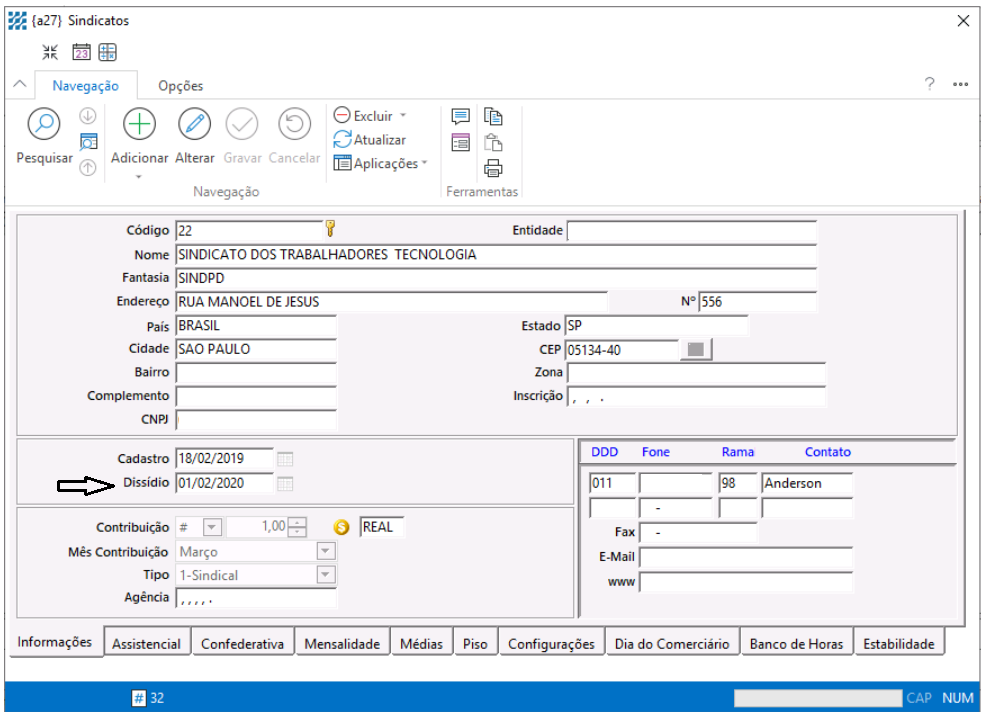
Task: Click the copy icon in Ferramentas
Action: coord(493,116)
